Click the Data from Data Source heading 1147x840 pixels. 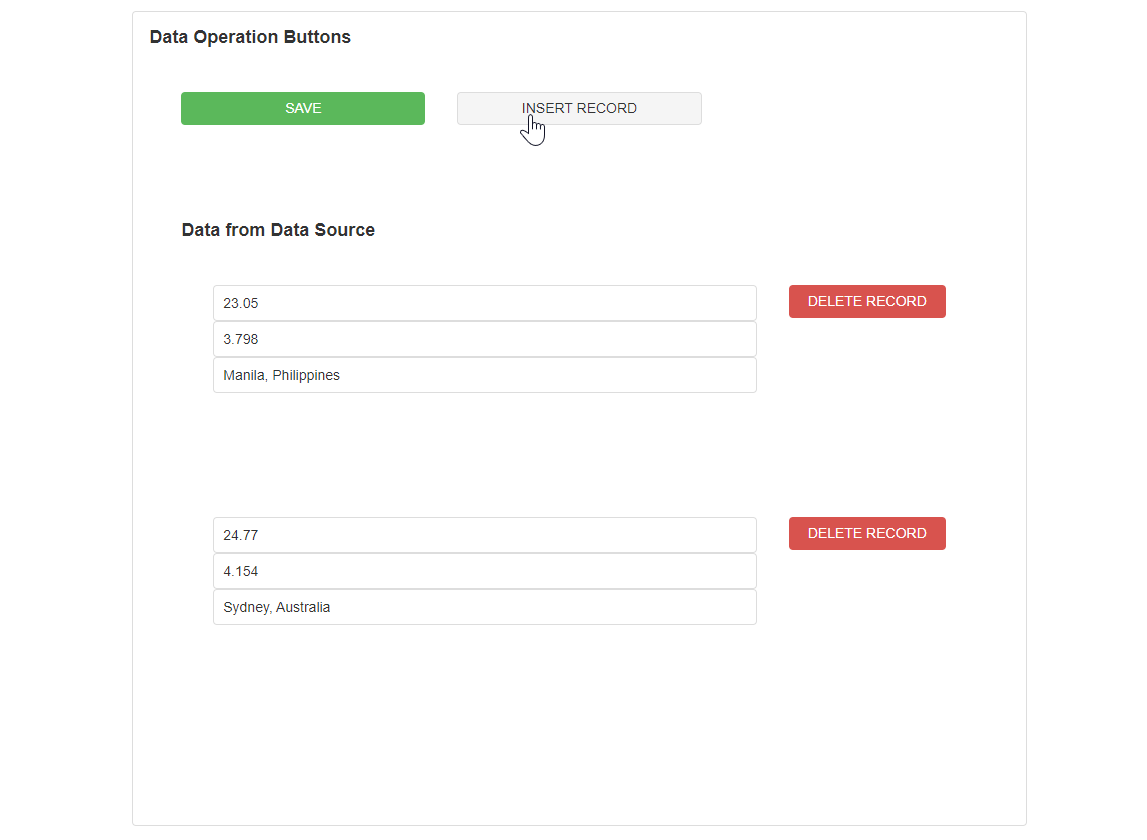click(278, 230)
